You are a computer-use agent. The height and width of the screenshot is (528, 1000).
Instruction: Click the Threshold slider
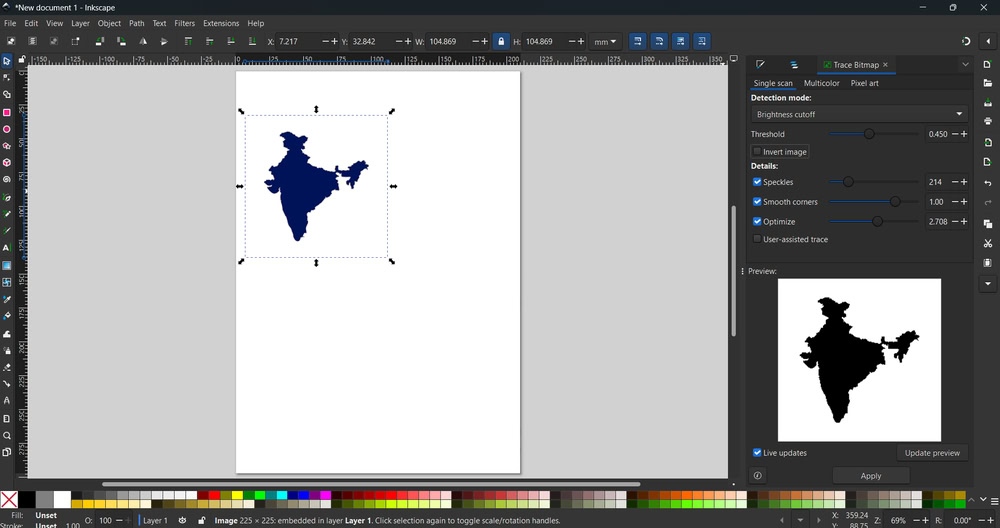point(874,134)
